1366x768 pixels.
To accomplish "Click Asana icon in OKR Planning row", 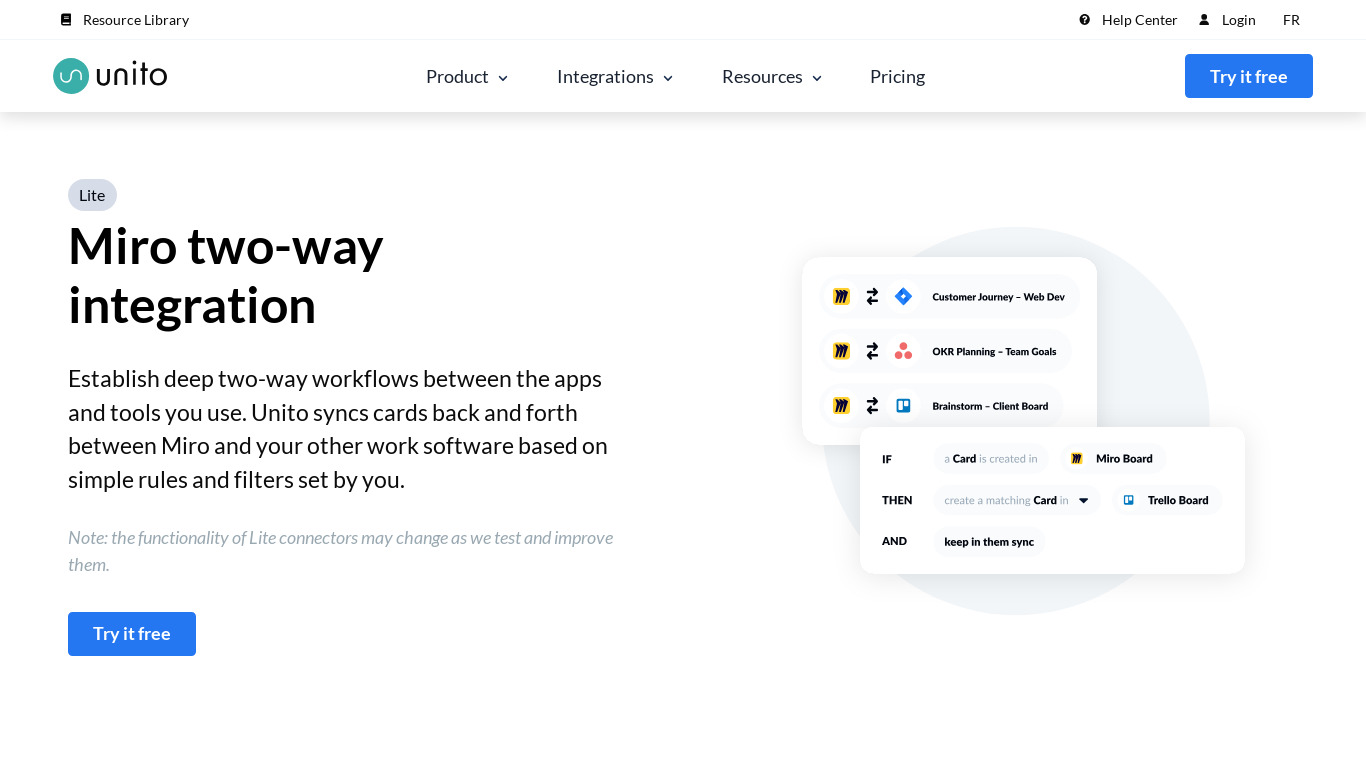I will (x=903, y=351).
